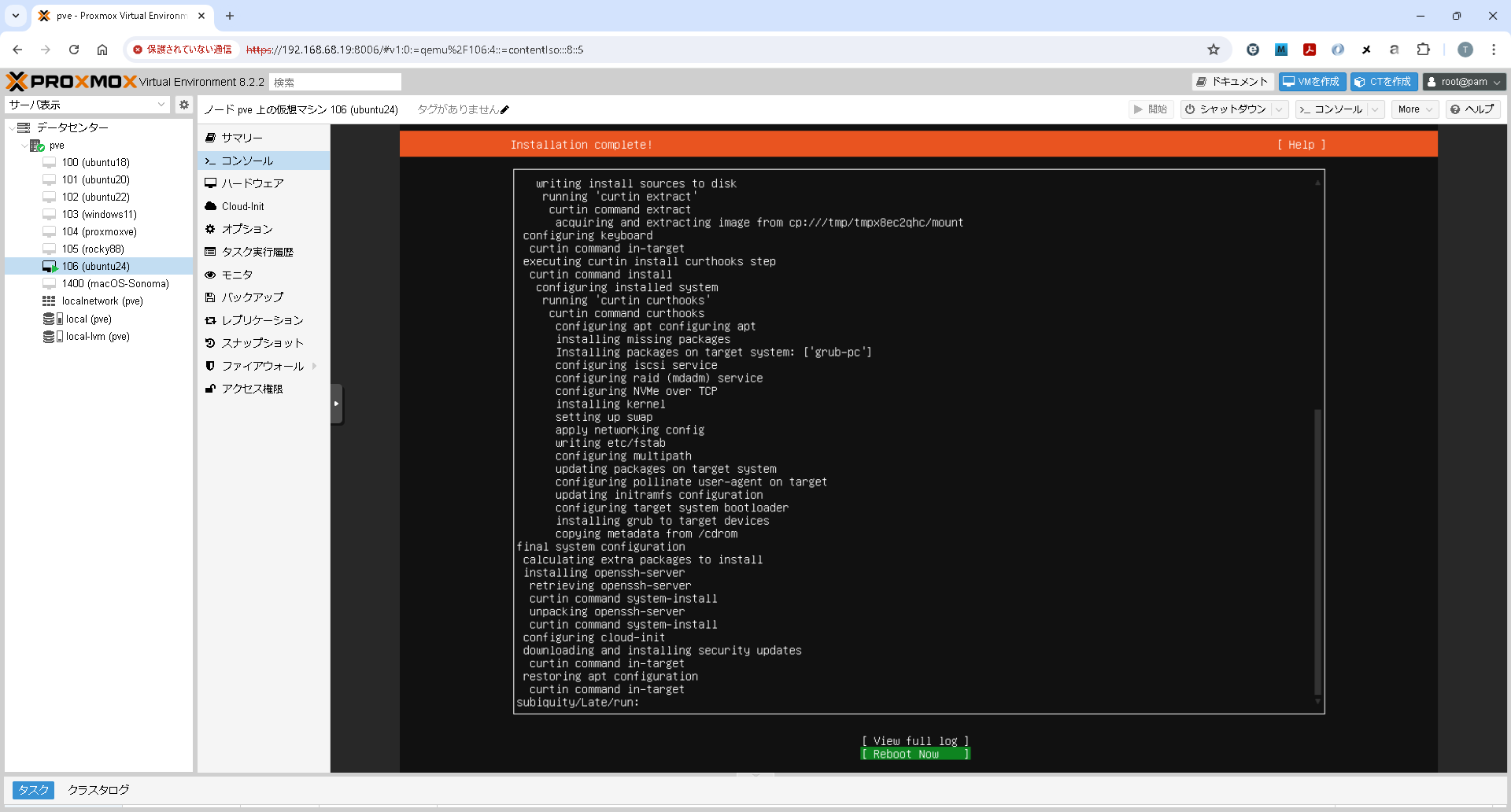Click the VMを作成 button
This screenshot has height=812, width=1511.
(x=1312, y=82)
